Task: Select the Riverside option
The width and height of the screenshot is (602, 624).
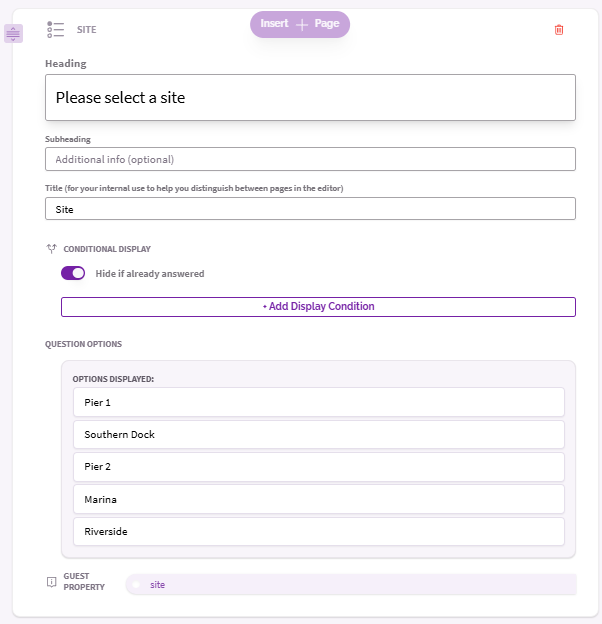Action: coord(319,532)
